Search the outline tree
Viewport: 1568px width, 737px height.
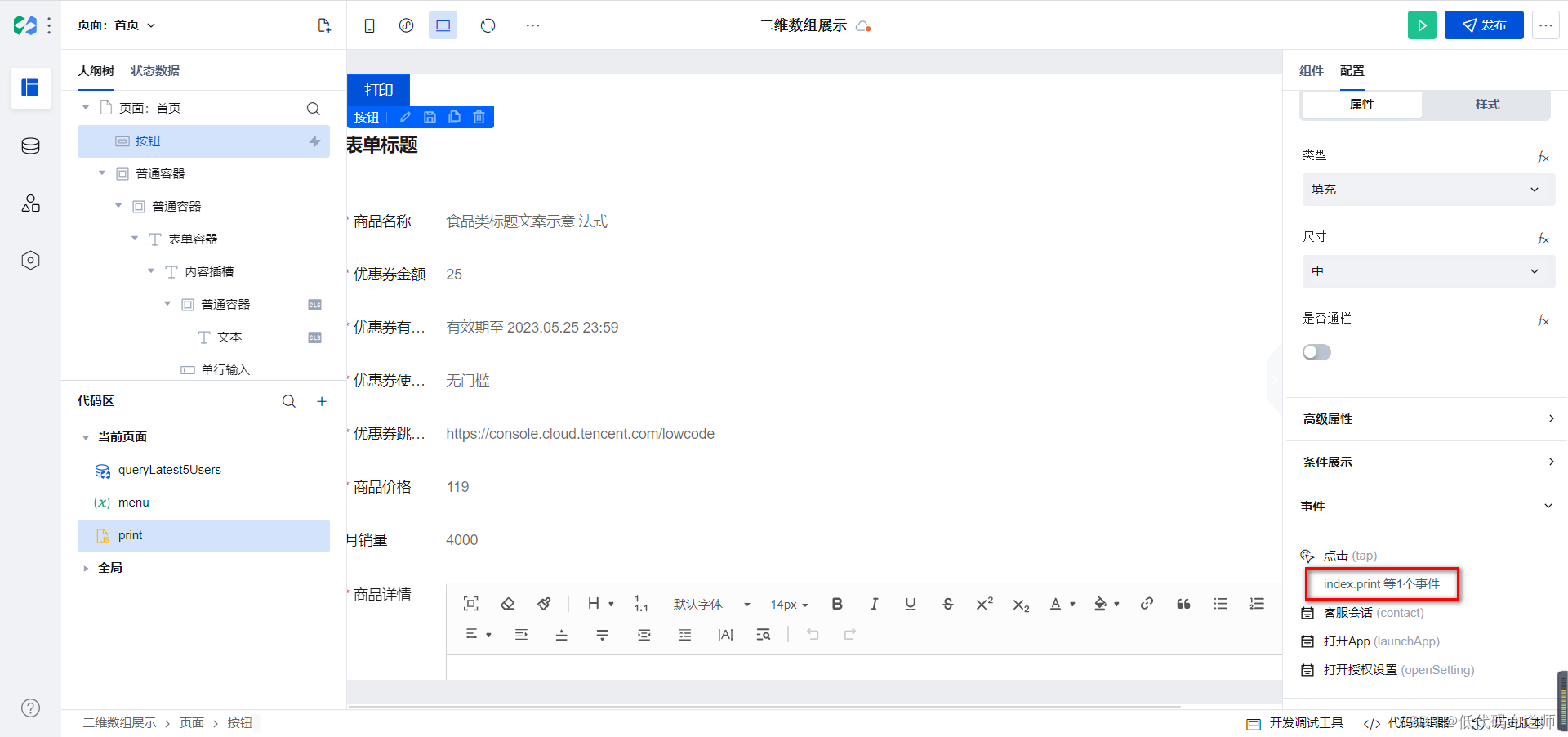[x=313, y=109]
